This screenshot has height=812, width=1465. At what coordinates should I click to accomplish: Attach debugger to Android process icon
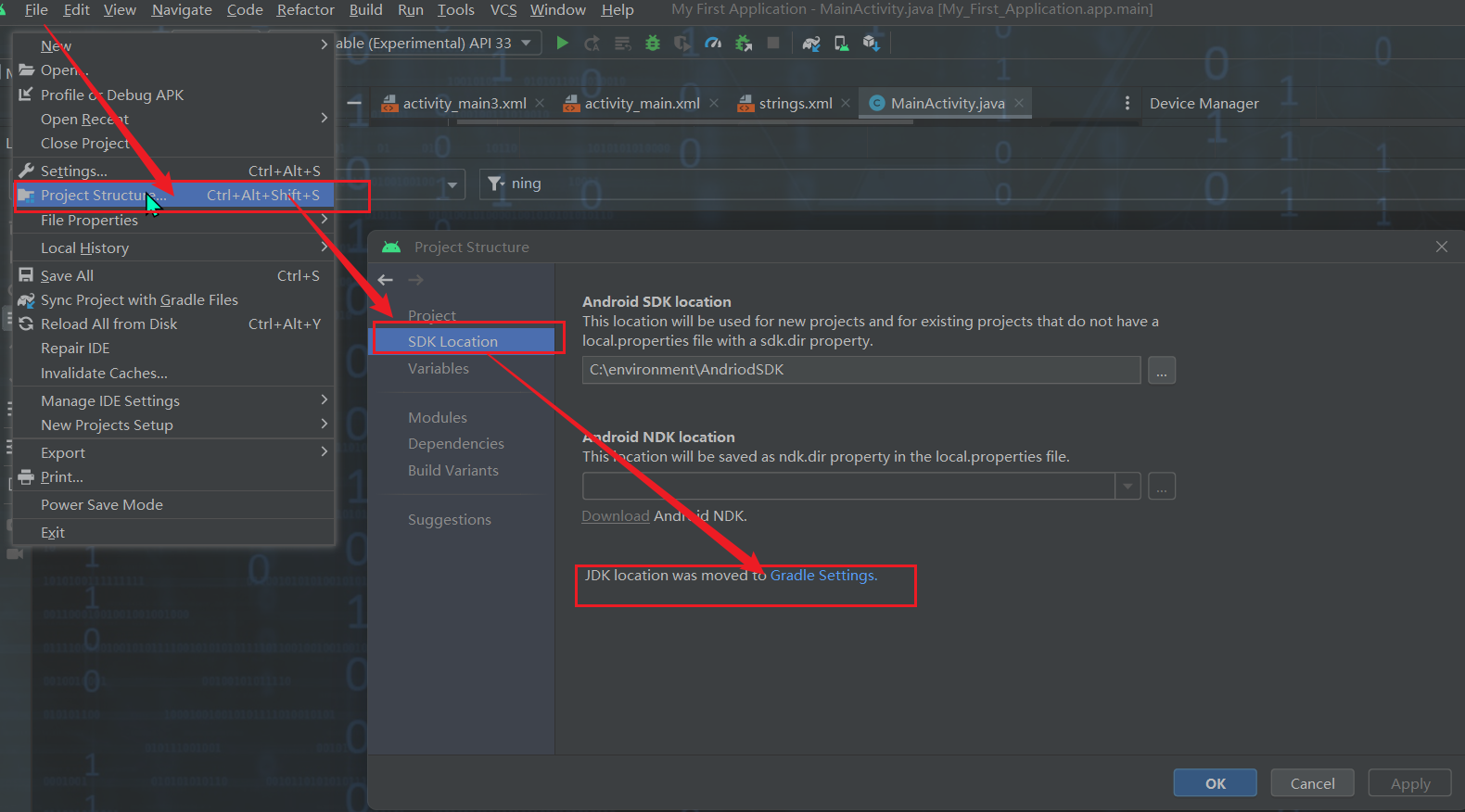[x=744, y=44]
